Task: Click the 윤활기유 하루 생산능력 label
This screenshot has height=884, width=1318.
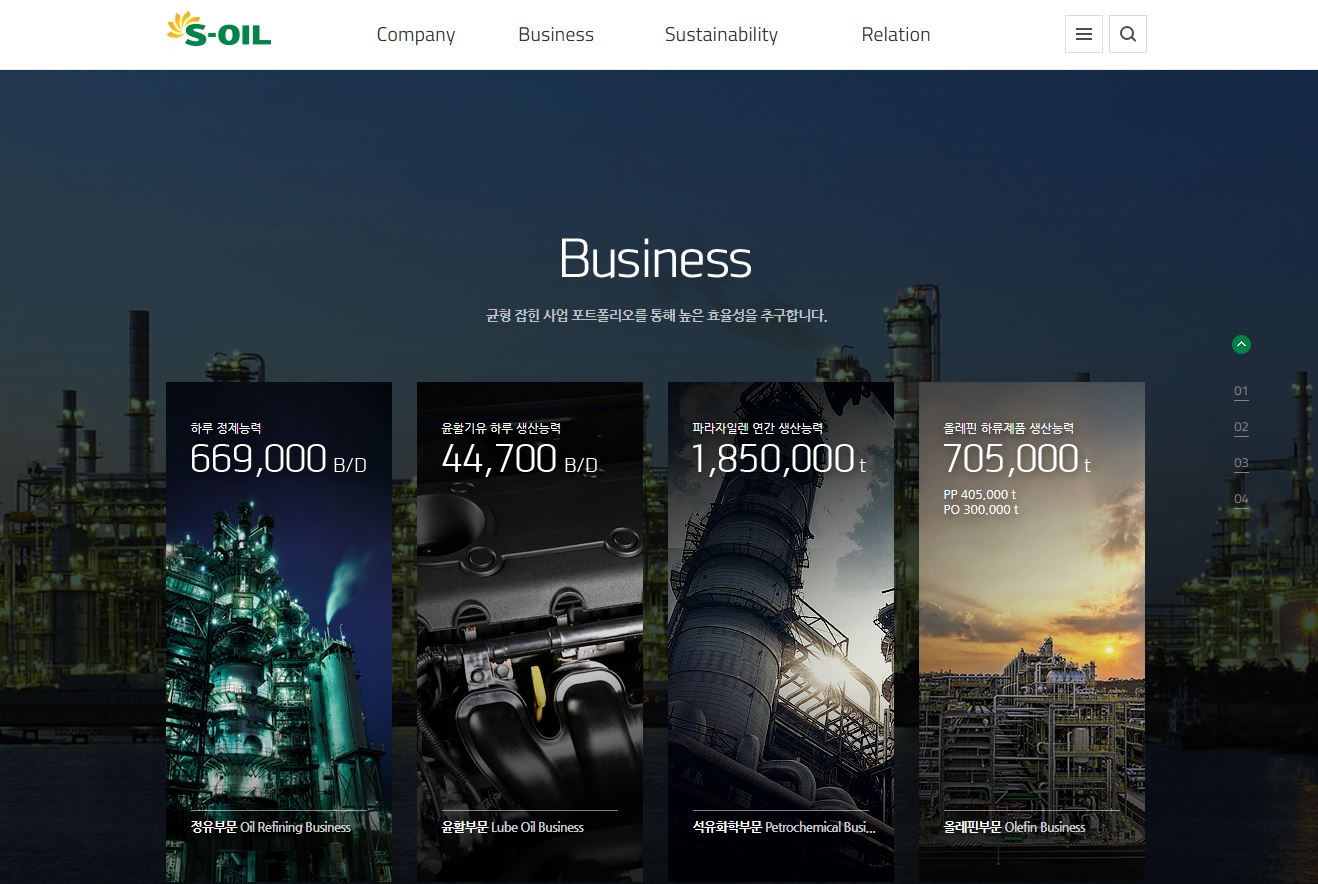Action: tap(501, 428)
